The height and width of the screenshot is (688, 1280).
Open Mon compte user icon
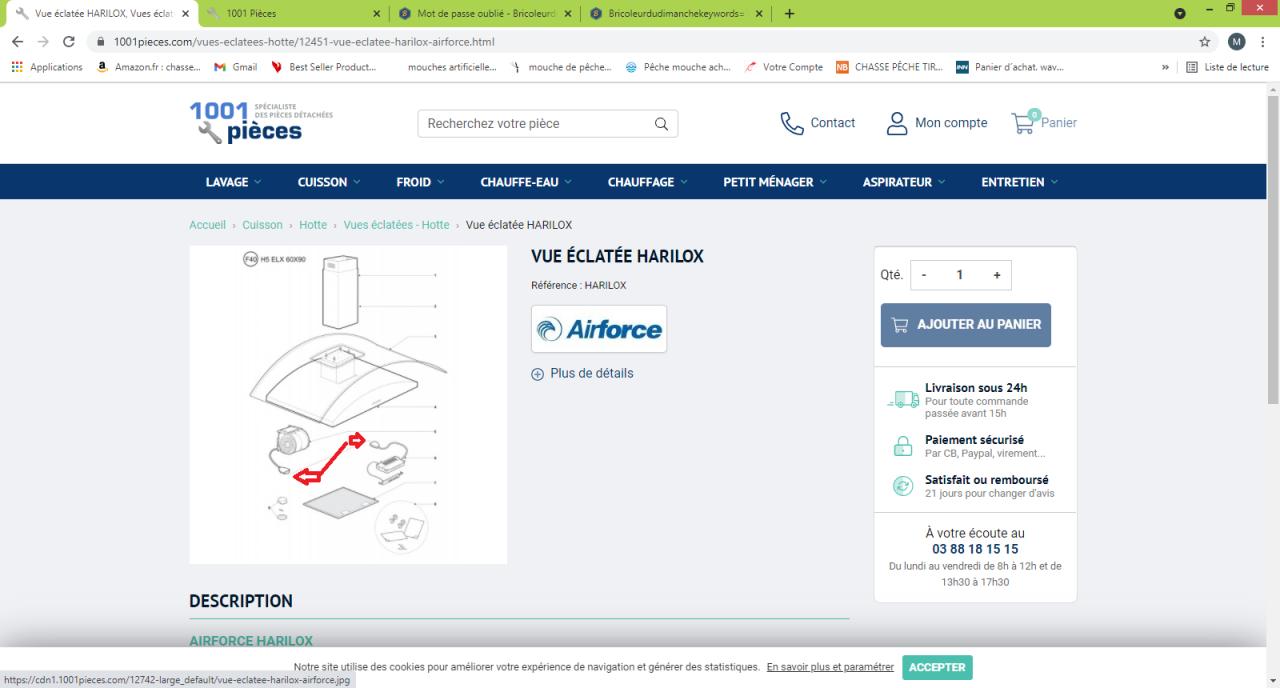[897, 123]
